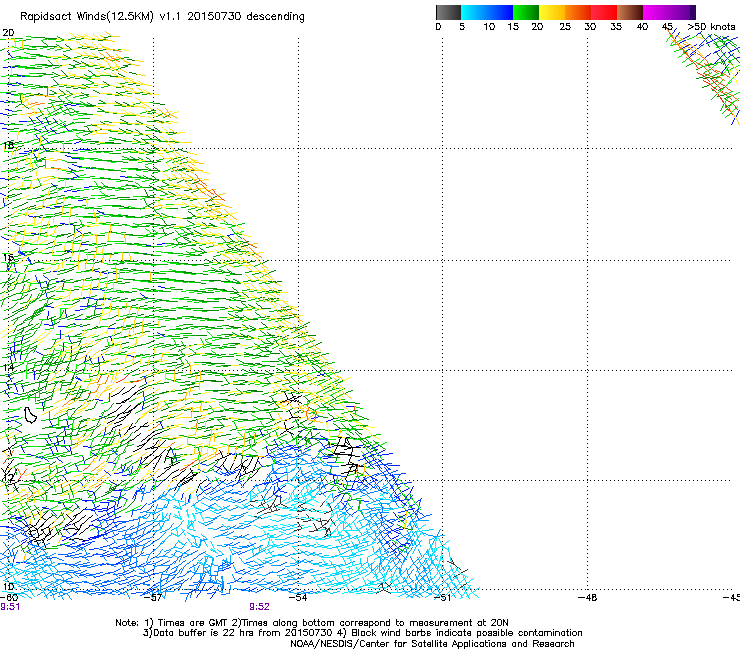Viewport: 740px width, 650px height.
Task: Click the purple '9:52' time stamp
Action: pos(260,607)
